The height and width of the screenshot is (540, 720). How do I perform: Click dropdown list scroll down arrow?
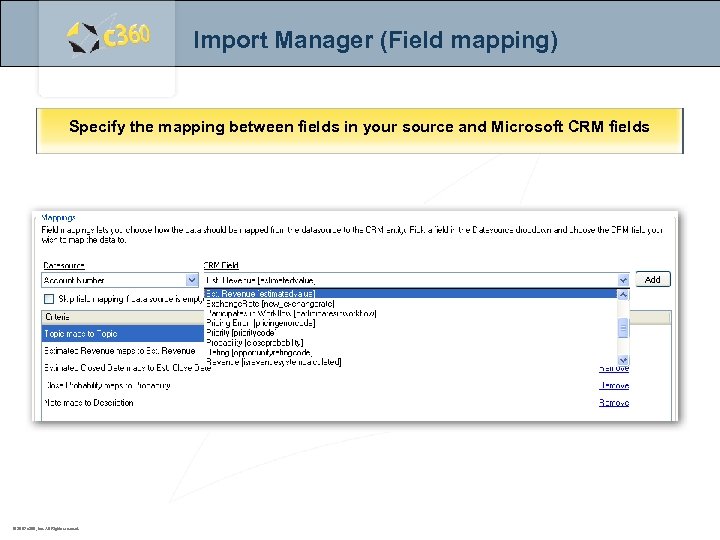click(623, 360)
